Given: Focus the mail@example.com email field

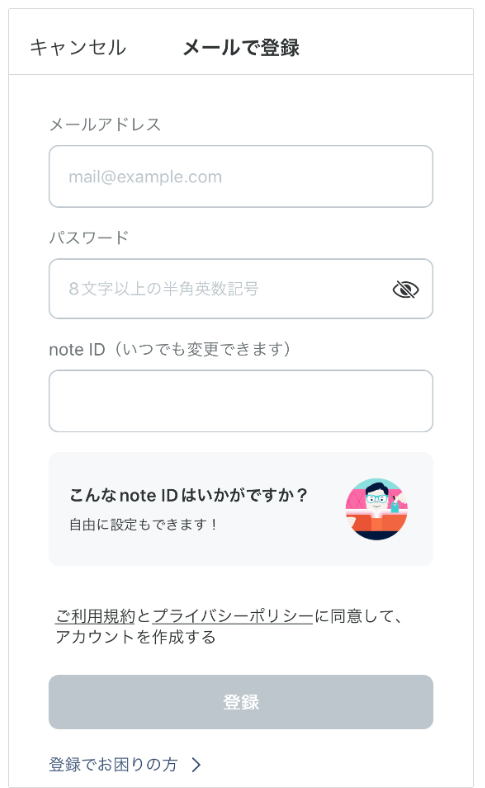Looking at the screenshot, I should tap(241, 176).
